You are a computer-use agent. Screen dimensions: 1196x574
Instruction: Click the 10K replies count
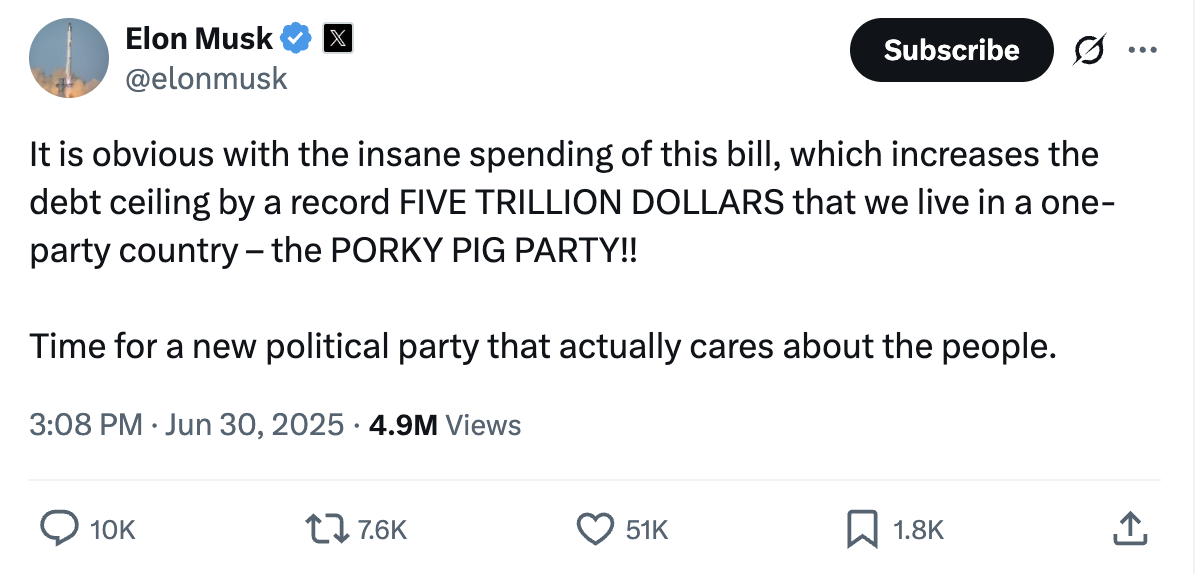pos(112,529)
